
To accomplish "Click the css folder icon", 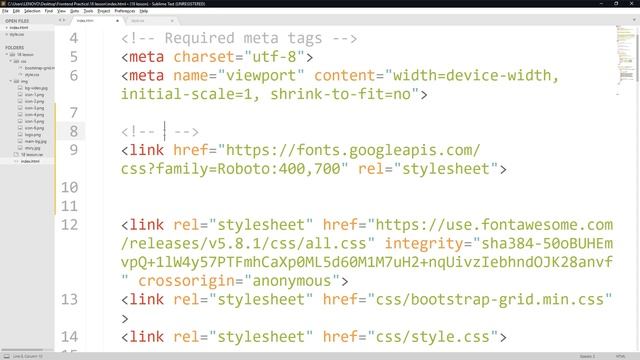I will tap(16, 61).
